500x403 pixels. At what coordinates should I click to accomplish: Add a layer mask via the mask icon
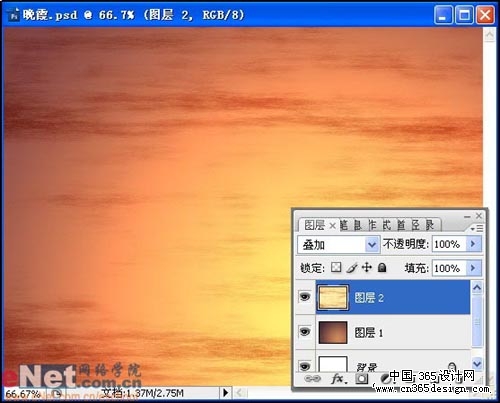coord(362,379)
